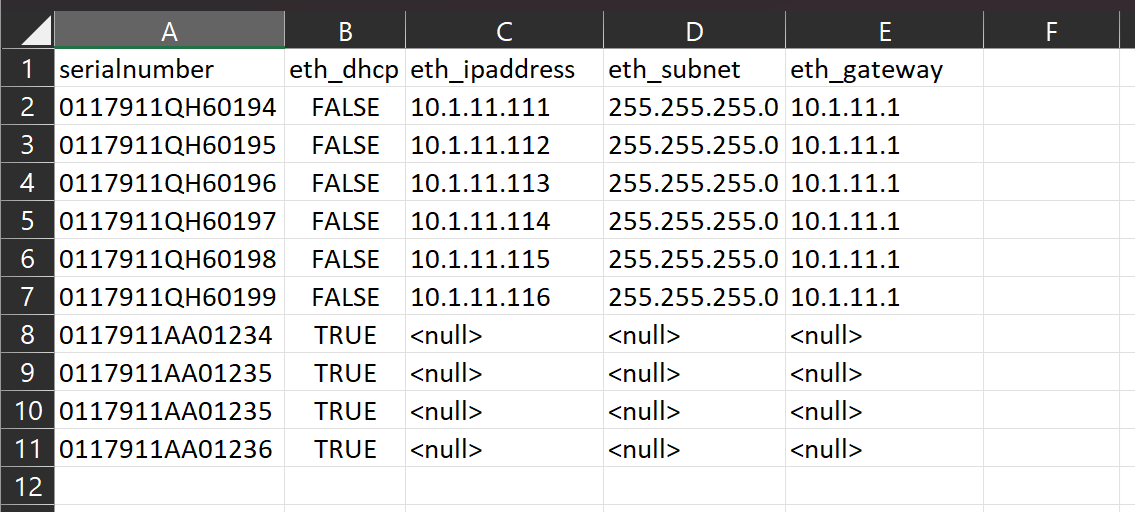Click the eth_dhcp header cell

[345, 69]
